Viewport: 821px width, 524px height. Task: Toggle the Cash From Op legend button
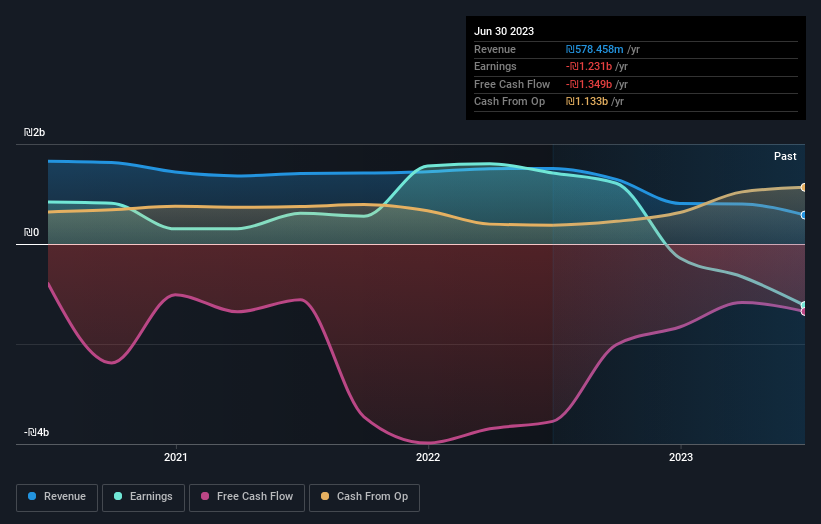tap(364, 497)
